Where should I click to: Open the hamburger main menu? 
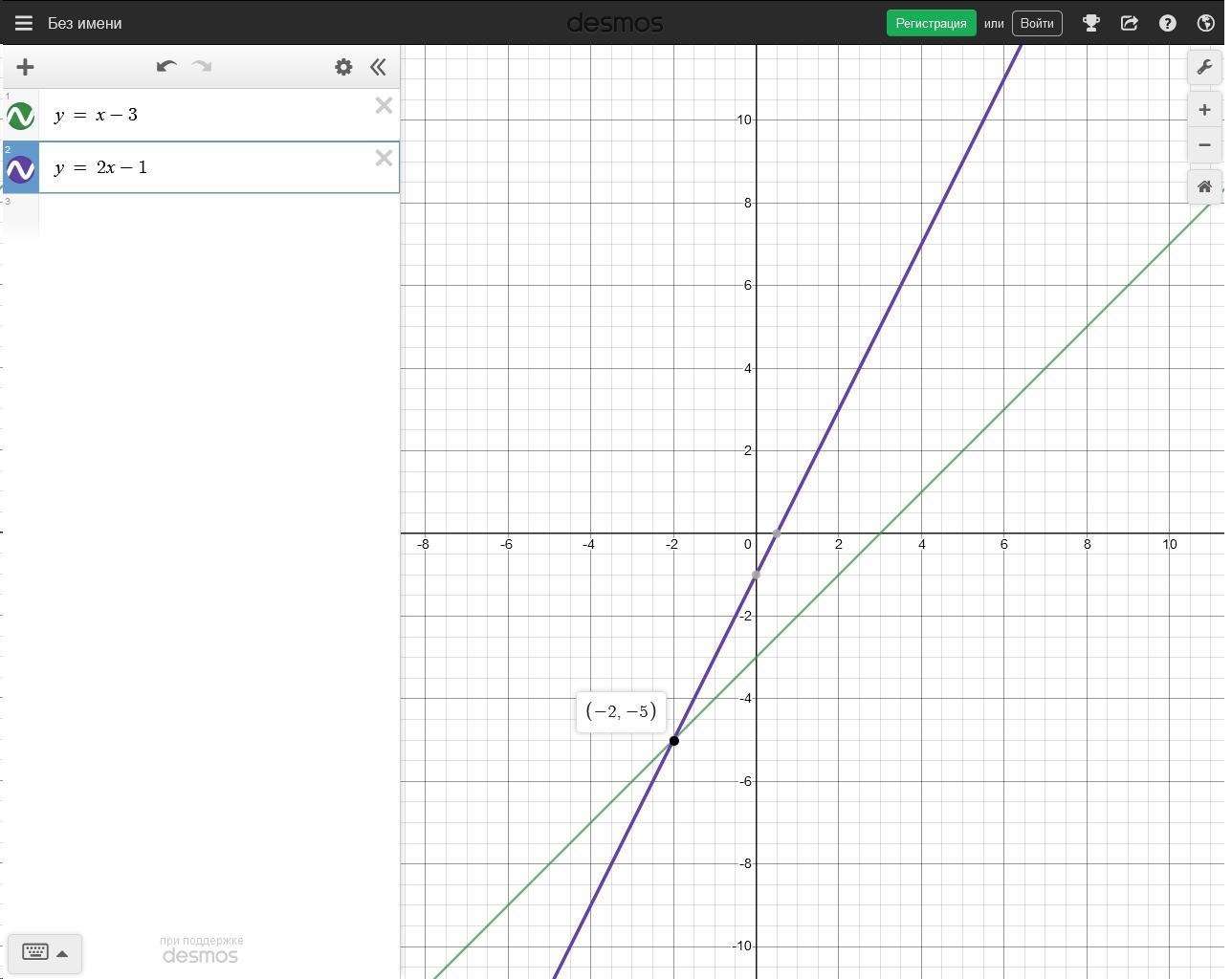[x=24, y=23]
